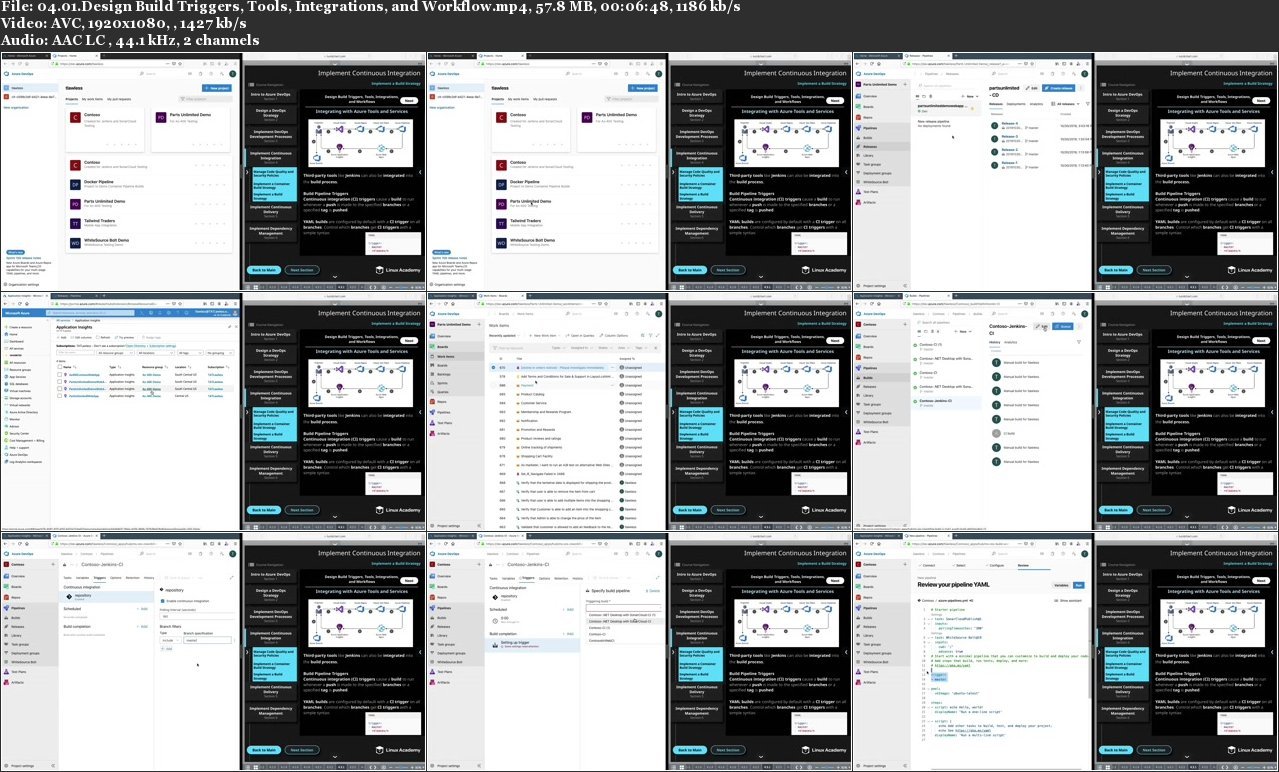Screen dimensions: 1279x772
Task: Click the Review step tab in the YAML pipeline frame
Action: pyautogui.click(x=1023, y=565)
